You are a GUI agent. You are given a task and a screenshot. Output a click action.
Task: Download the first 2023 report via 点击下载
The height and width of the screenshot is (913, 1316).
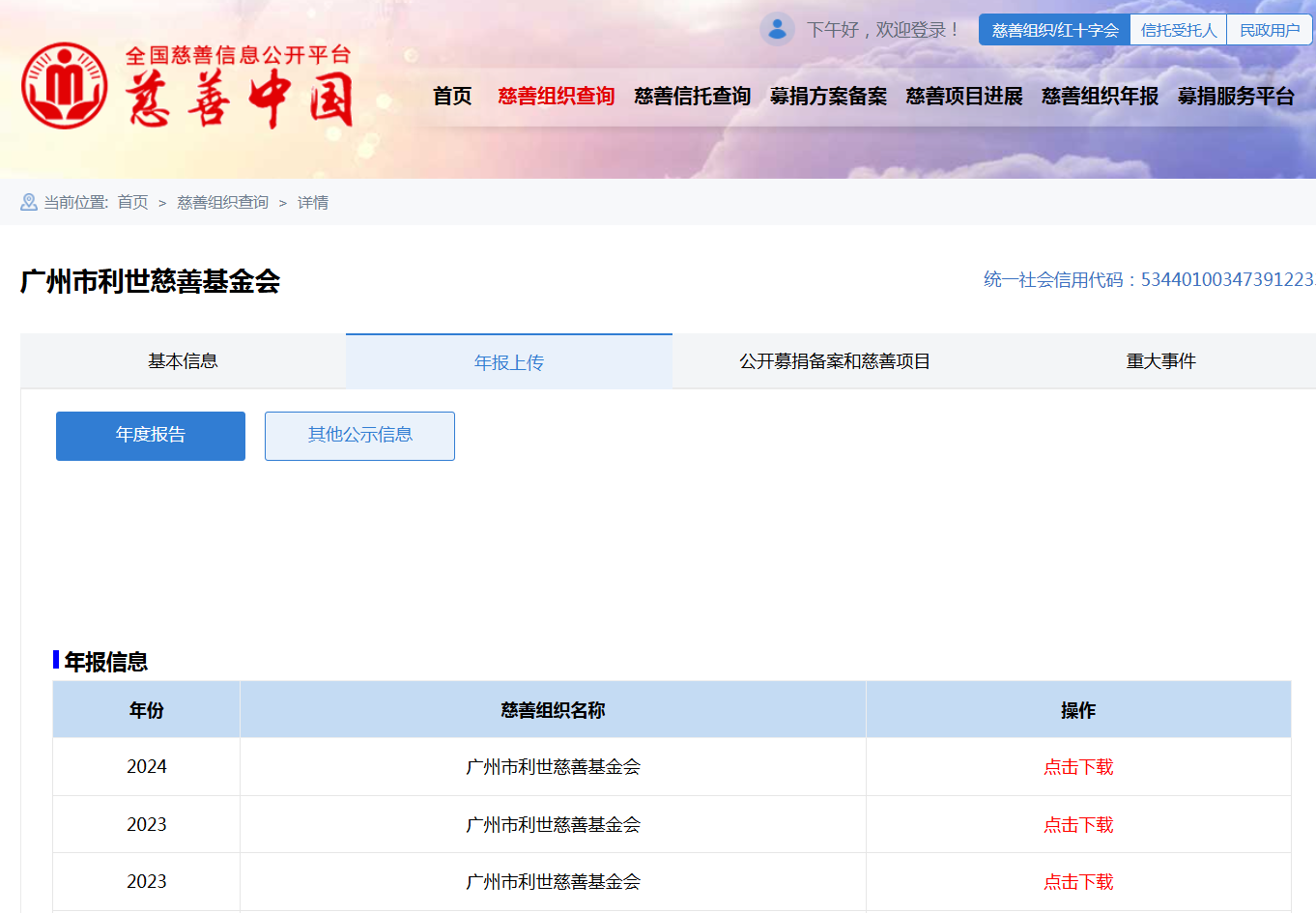point(1078,824)
